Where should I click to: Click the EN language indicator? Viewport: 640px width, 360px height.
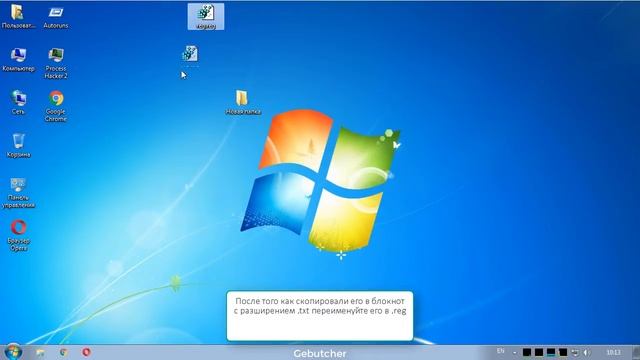[x=500, y=351]
